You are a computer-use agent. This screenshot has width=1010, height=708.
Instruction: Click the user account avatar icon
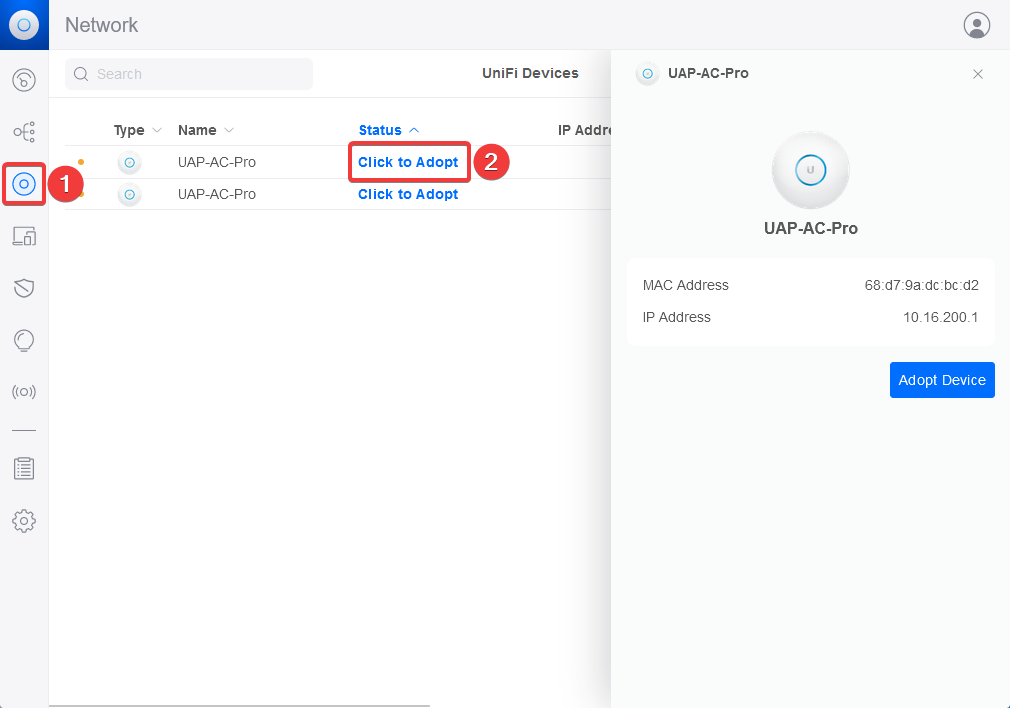click(x=977, y=25)
